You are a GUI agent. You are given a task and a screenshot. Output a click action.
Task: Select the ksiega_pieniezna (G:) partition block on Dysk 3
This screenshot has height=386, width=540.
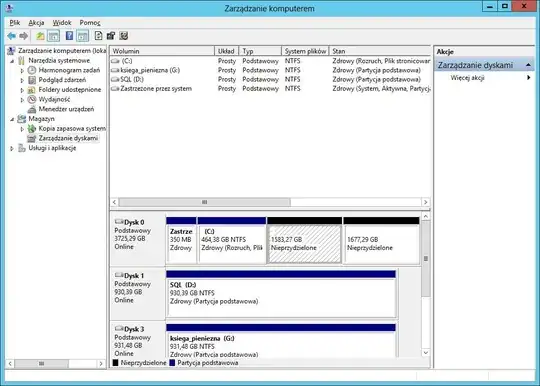click(x=281, y=341)
